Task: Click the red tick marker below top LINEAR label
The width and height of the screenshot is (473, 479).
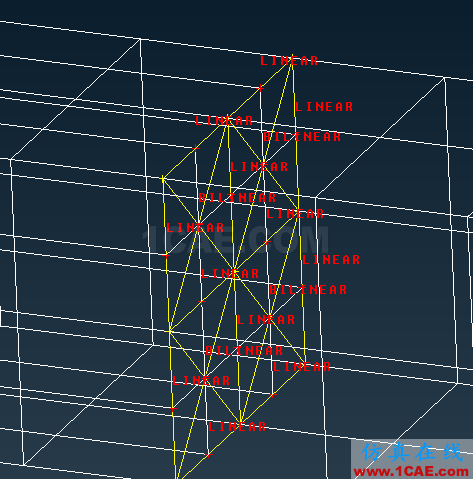Action: [x=261, y=88]
